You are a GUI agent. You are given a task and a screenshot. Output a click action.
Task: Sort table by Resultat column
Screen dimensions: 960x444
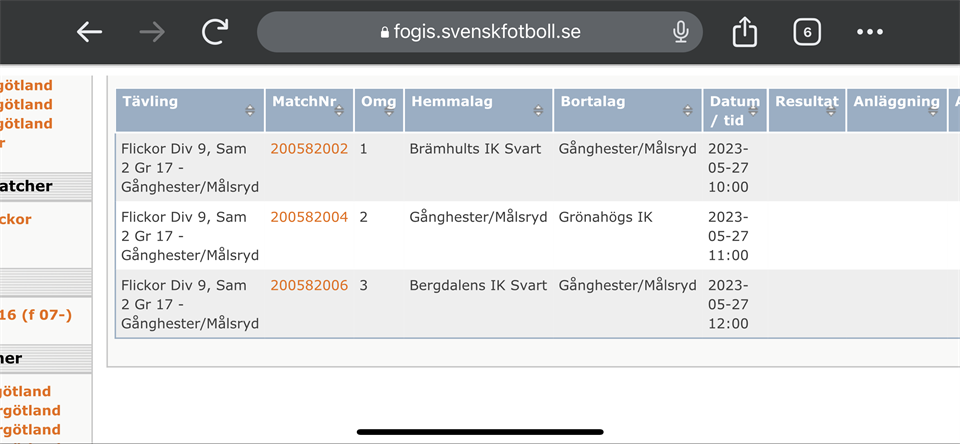tap(807, 110)
